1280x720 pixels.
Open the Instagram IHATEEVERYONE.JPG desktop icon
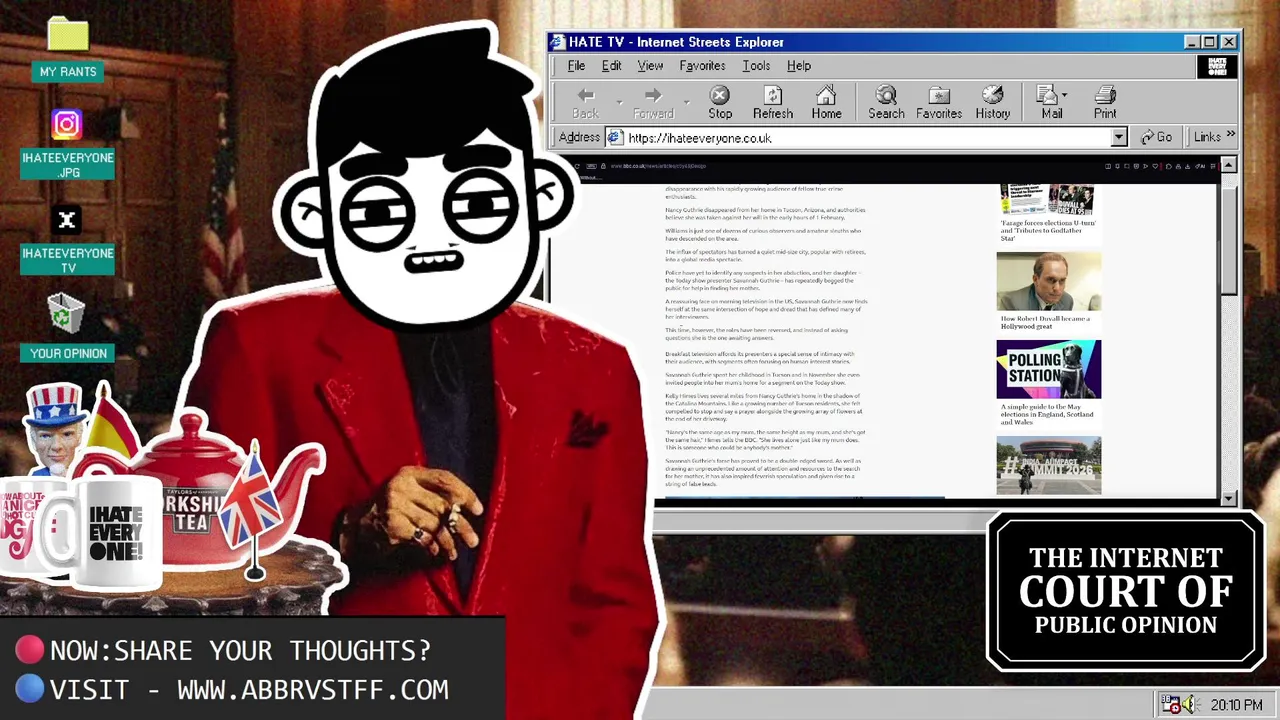coord(67,124)
